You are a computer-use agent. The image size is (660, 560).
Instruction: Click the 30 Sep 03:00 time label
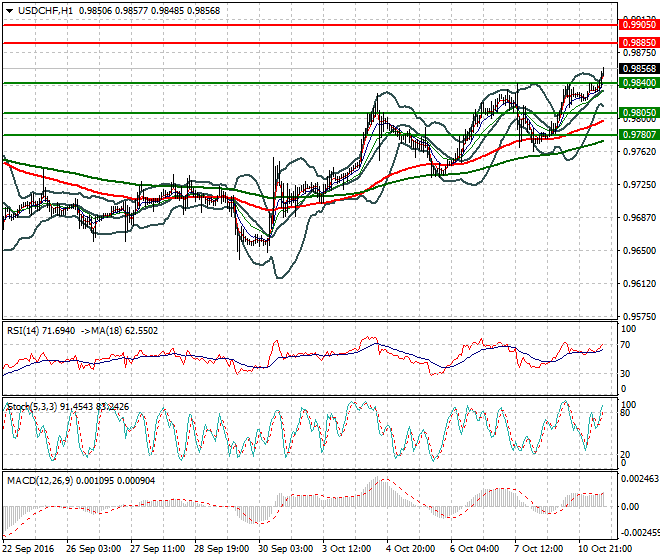[x=285, y=549]
